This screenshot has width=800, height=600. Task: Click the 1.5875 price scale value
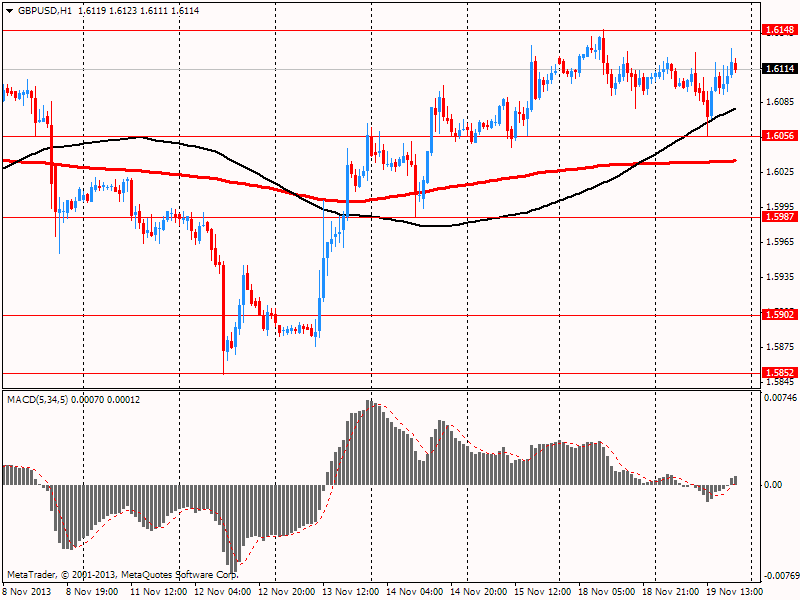point(781,347)
